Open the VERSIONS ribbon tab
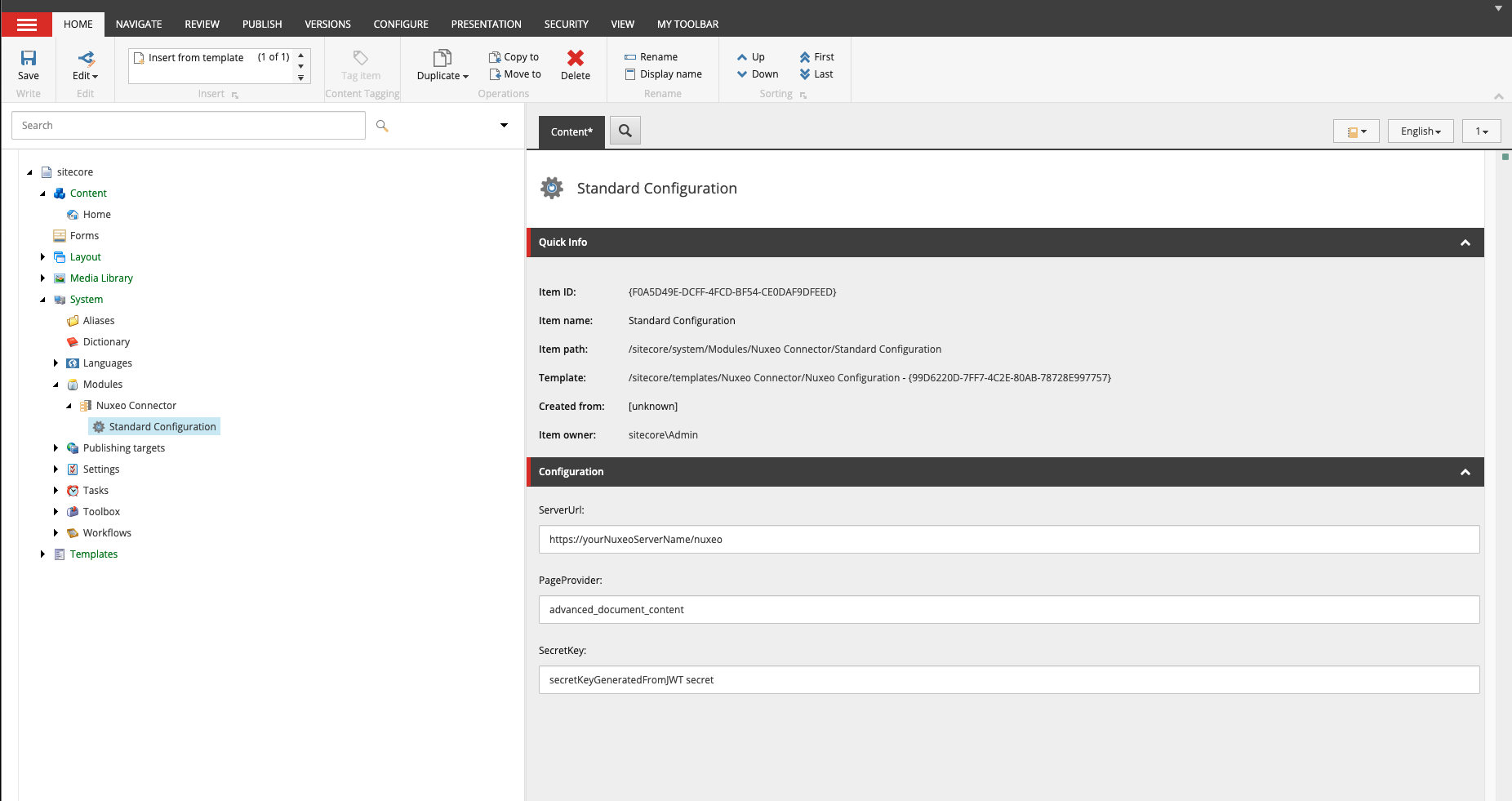The height and width of the screenshot is (801, 1512). coord(327,24)
